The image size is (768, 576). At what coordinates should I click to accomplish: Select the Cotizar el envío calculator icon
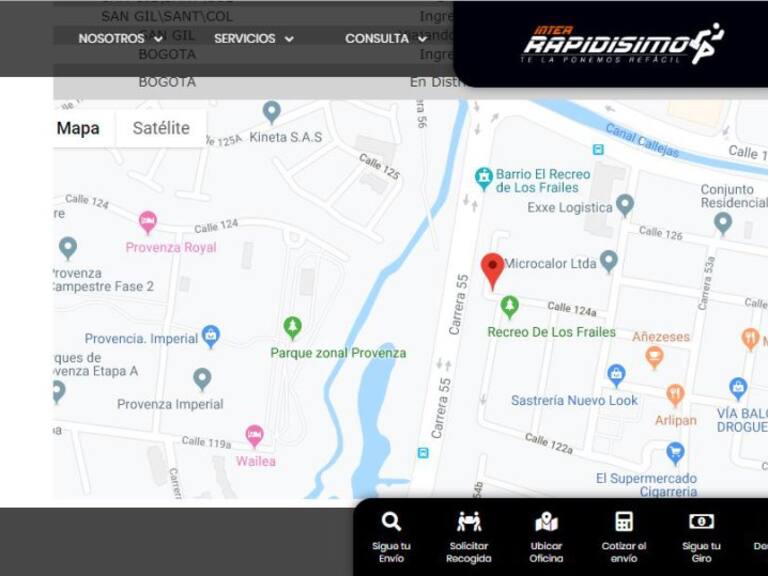tap(624, 522)
